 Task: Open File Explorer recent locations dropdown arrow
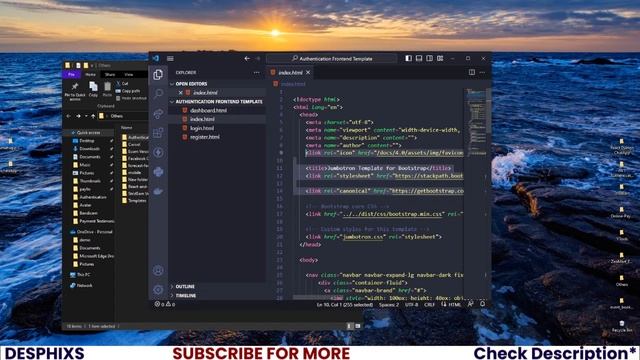coord(86,116)
